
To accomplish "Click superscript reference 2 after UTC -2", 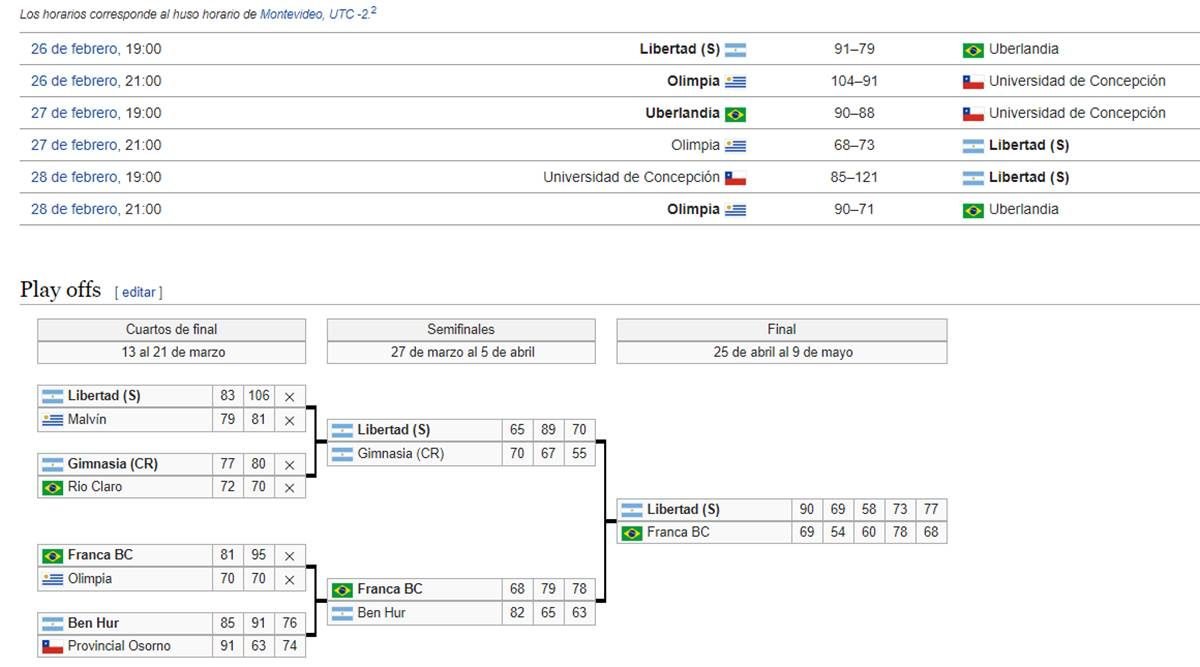I will point(374,11).
